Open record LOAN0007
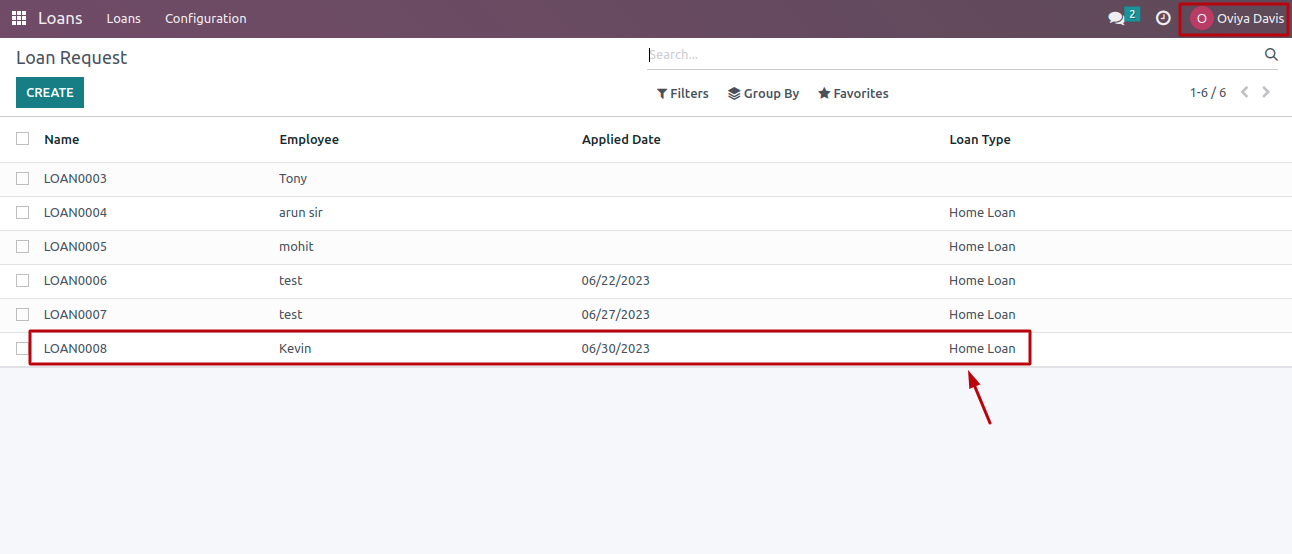This screenshot has height=554, width=1292. pyautogui.click(x=75, y=314)
